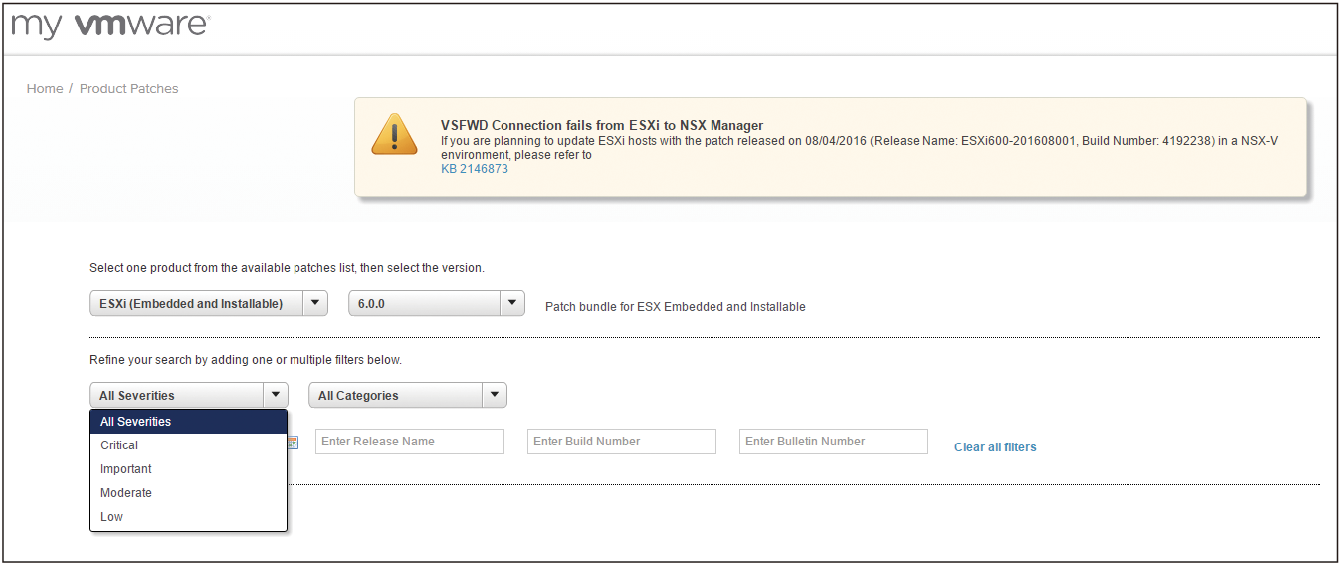Viewport: 1342px width, 567px height.
Task: Focus the Enter Build Number field
Action: click(621, 441)
